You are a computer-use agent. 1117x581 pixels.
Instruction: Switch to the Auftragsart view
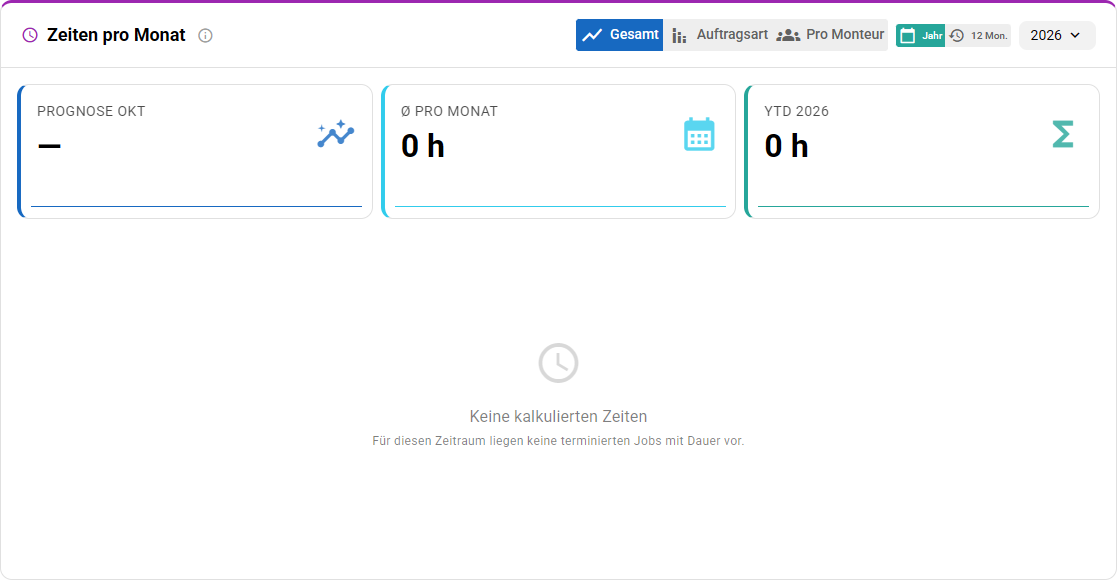point(720,35)
